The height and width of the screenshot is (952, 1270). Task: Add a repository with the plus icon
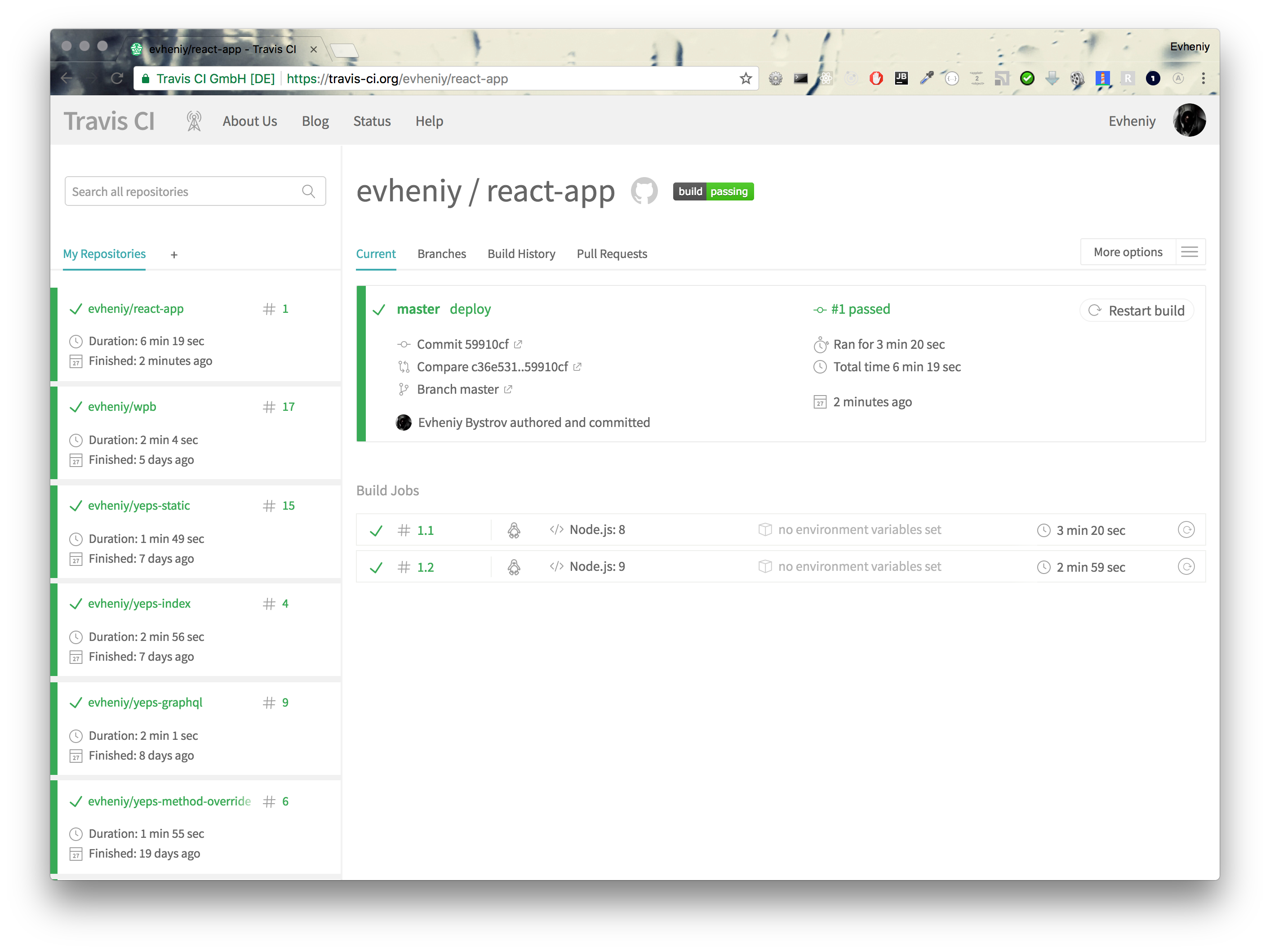click(173, 254)
